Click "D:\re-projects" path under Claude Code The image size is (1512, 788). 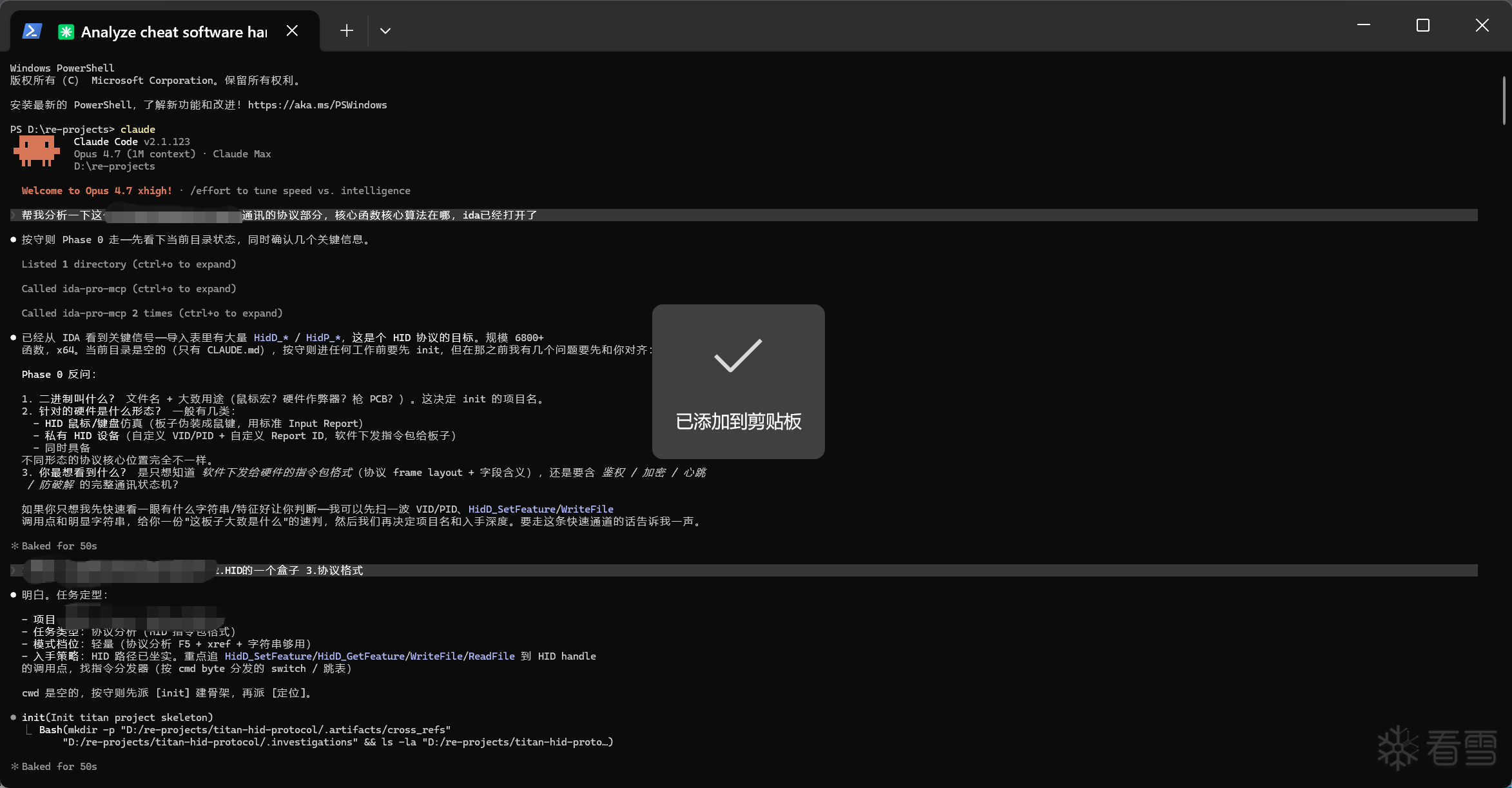(114, 166)
